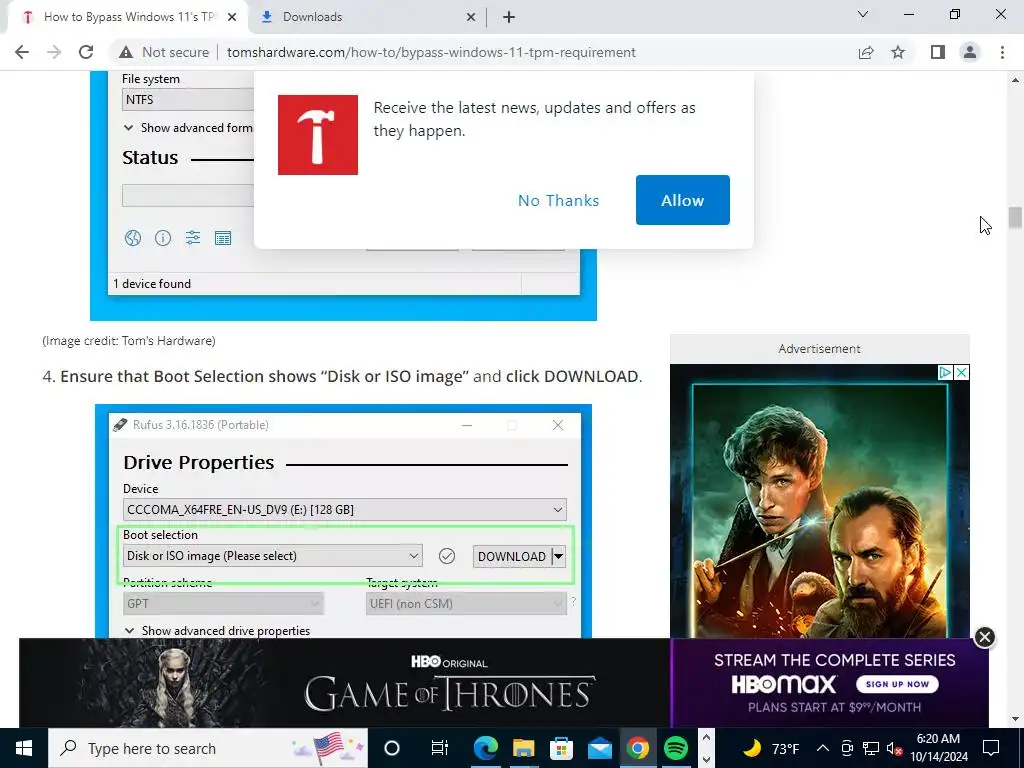
Task: Click the network tray icon
Action: pyautogui.click(x=871, y=748)
